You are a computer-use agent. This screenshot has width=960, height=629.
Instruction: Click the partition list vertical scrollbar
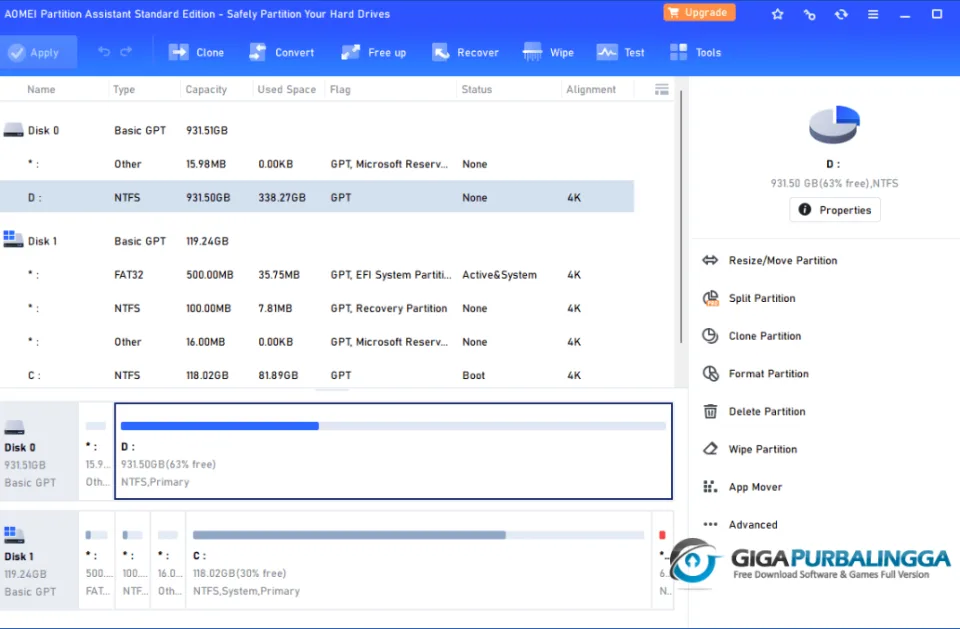[x=681, y=217]
